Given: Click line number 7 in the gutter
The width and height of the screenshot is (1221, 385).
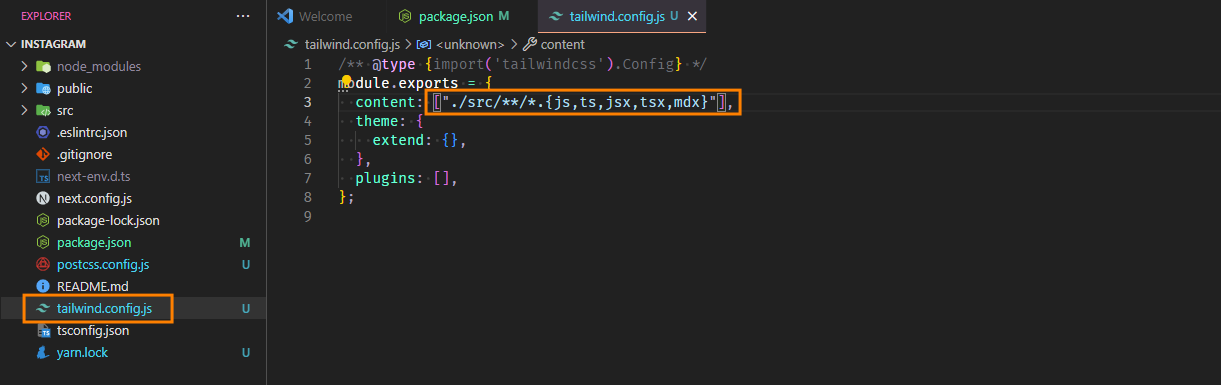Looking at the screenshot, I should [x=307, y=178].
